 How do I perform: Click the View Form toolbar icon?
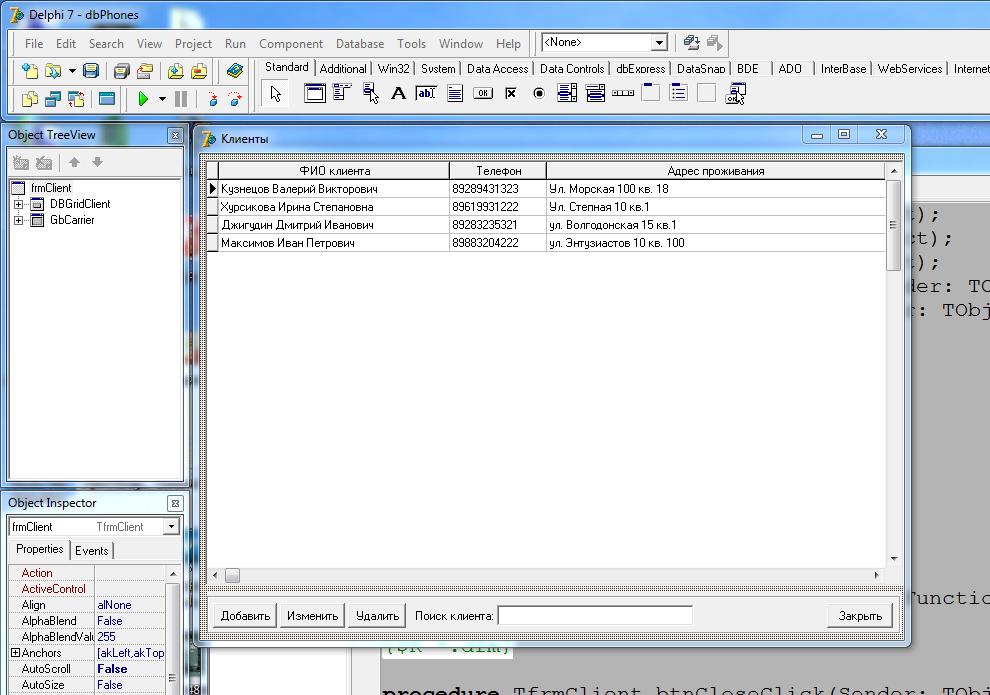click(x=53, y=99)
